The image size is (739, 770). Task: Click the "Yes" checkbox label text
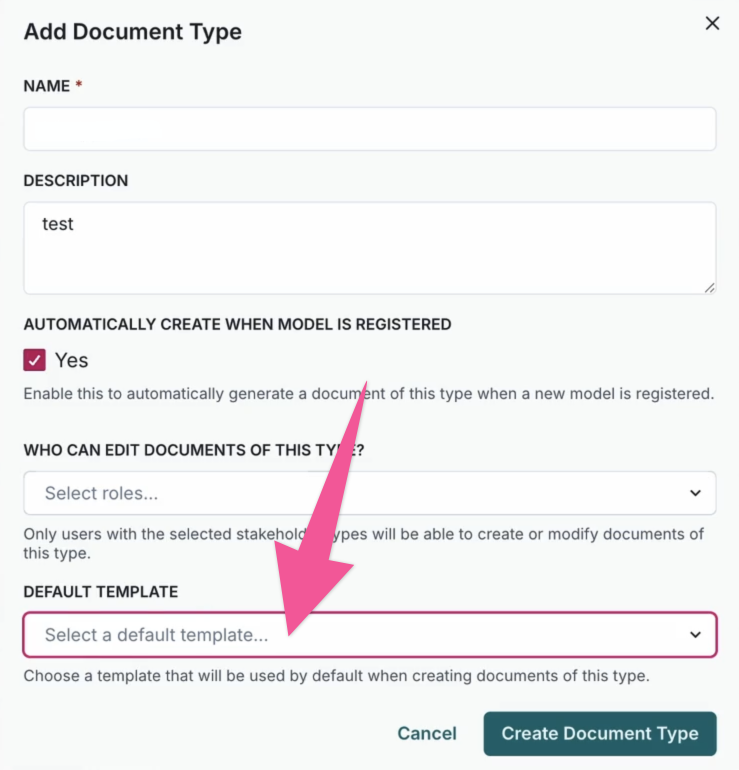click(72, 360)
